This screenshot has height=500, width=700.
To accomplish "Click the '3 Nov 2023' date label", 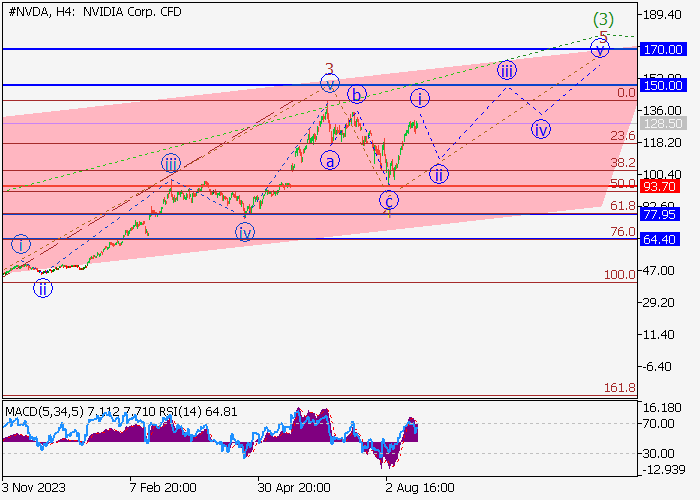I will click(33, 487).
